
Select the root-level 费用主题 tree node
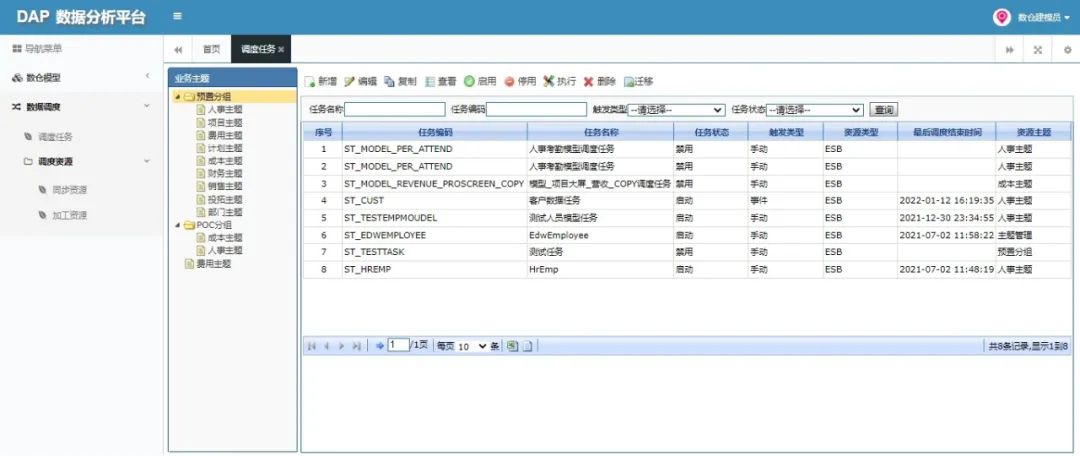(214, 264)
